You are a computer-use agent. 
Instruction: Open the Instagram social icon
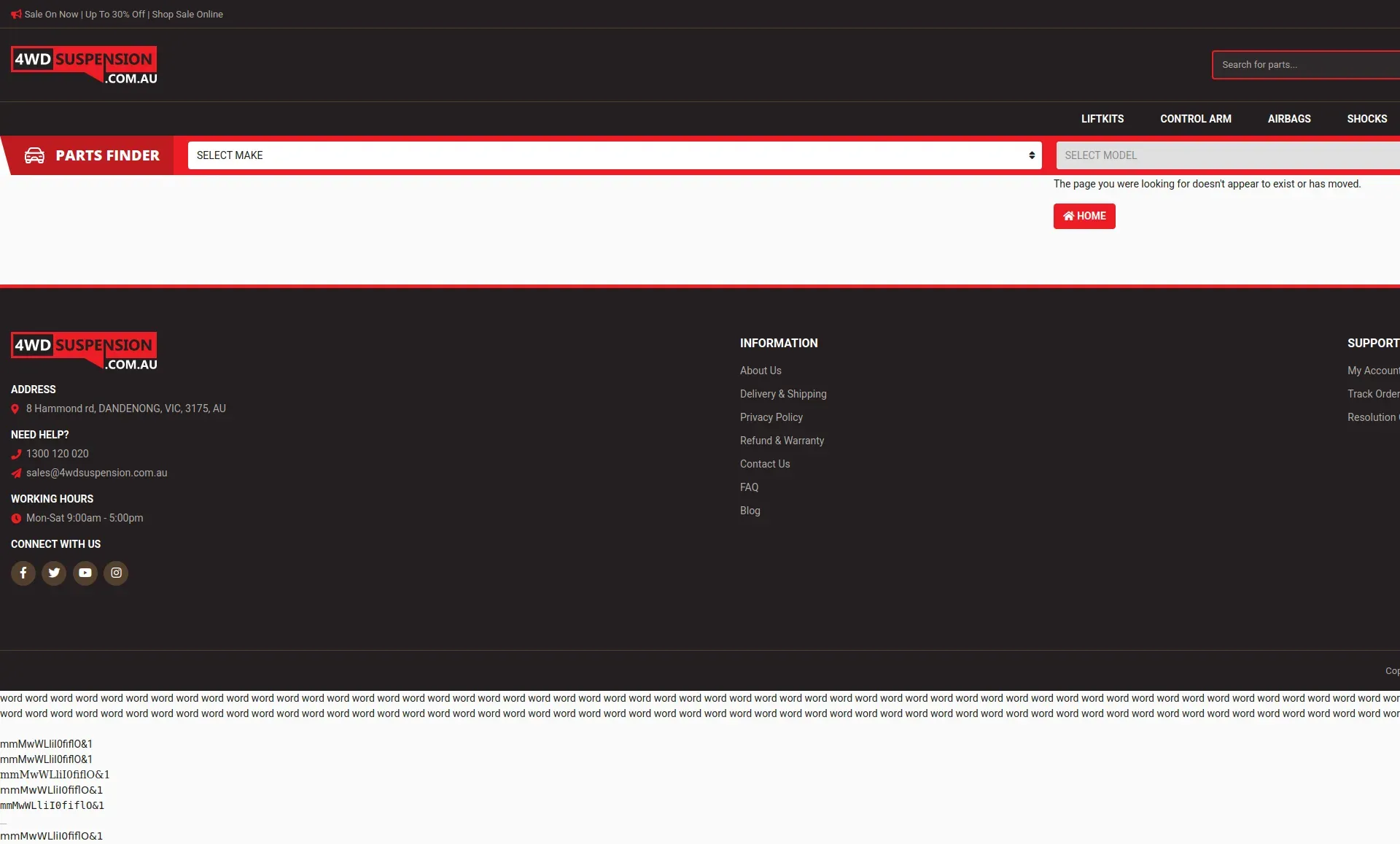116,573
